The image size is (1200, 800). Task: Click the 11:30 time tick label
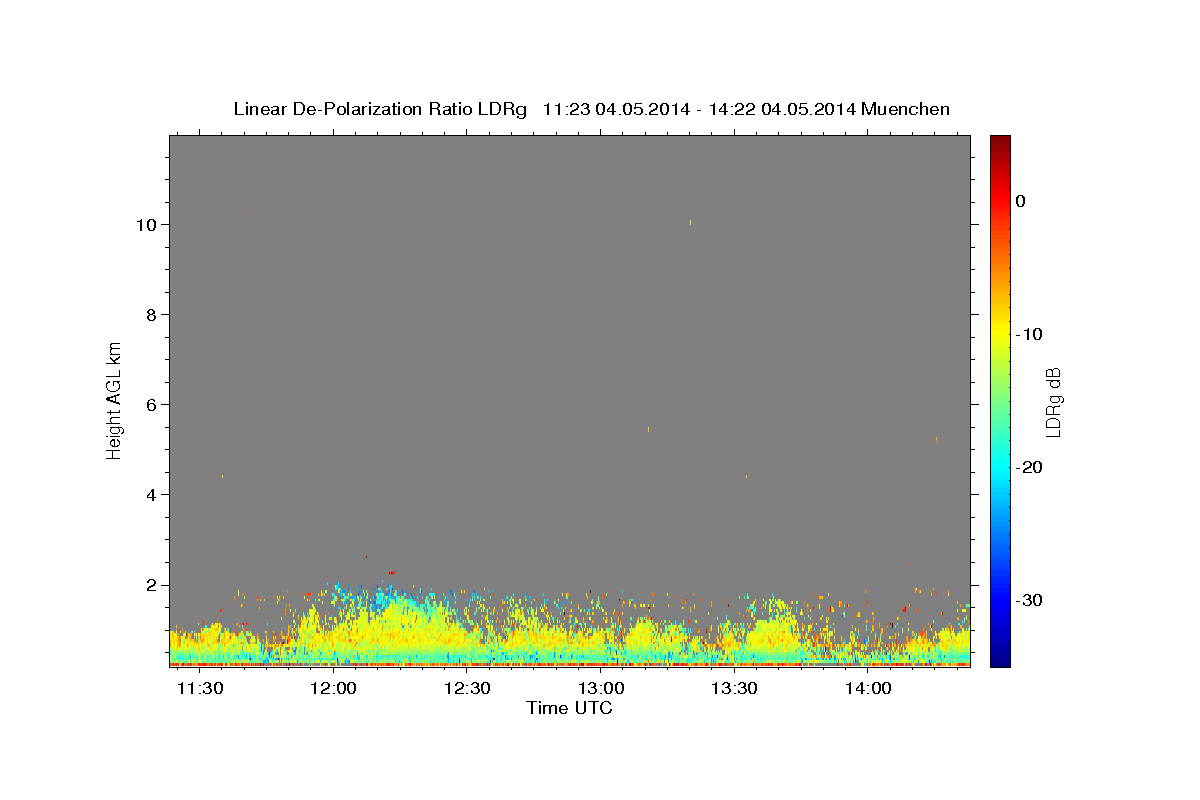(199, 689)
